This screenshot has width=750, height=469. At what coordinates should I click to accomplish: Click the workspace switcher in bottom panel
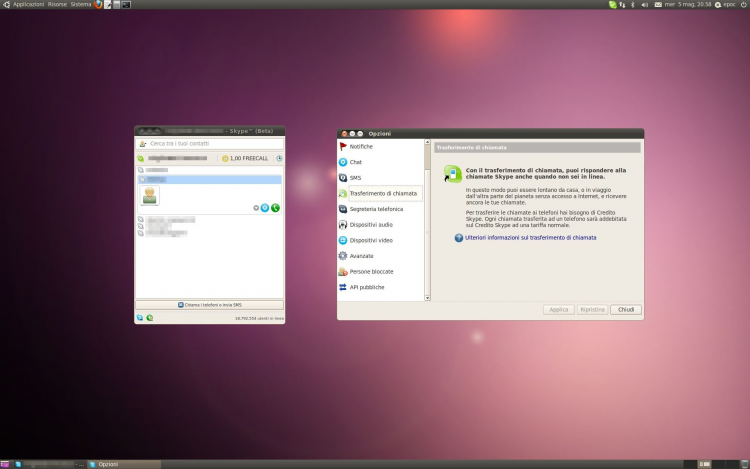(711, 464)
